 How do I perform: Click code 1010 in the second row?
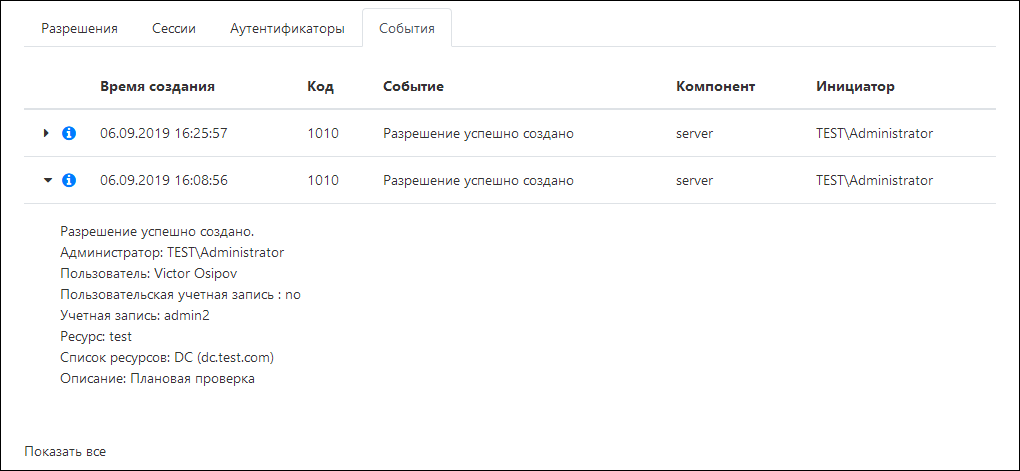click(323, 181)
